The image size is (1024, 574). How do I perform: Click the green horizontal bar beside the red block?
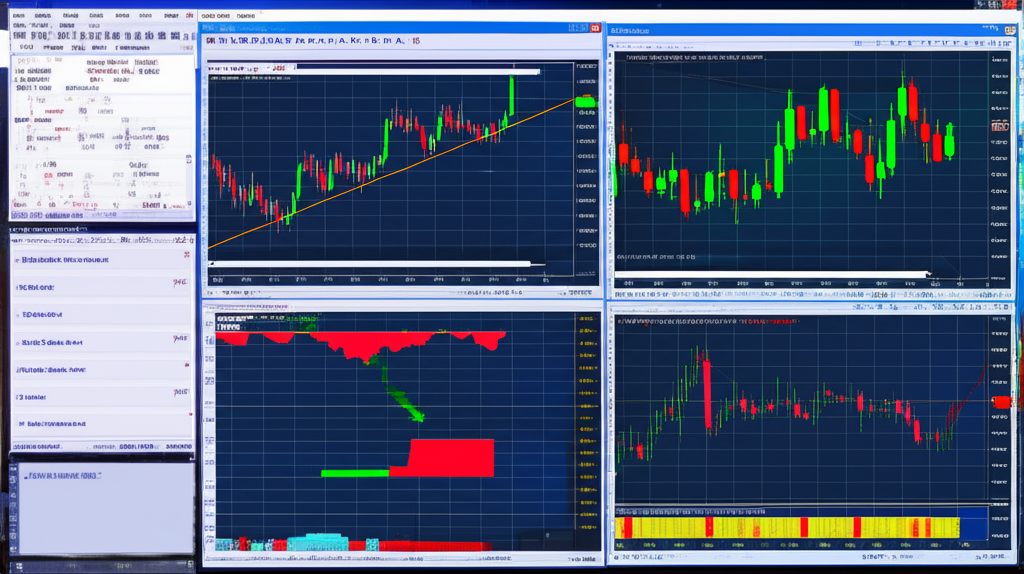[354, 472]
